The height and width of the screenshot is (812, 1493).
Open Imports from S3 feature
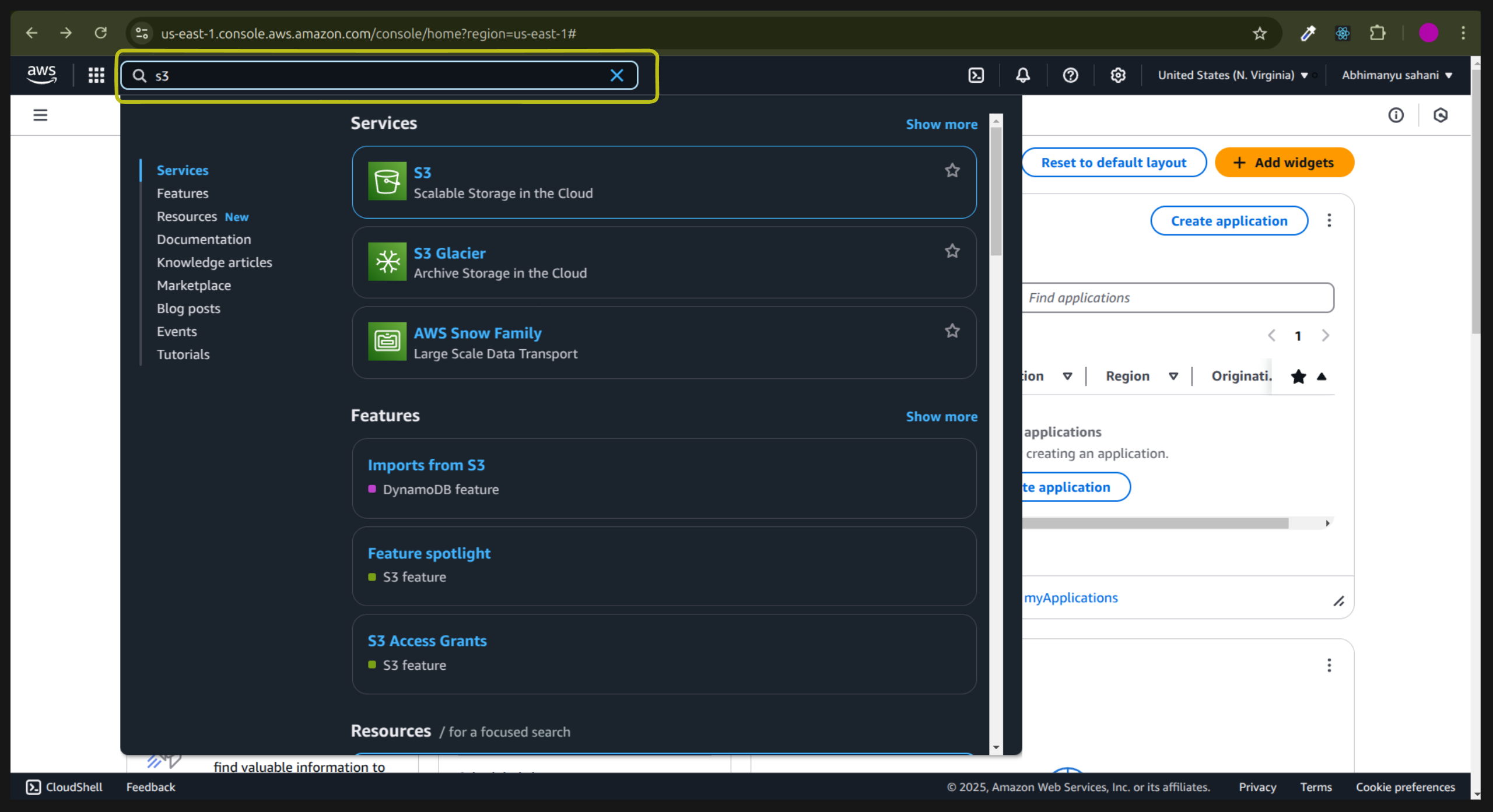(x=426, y=465)
